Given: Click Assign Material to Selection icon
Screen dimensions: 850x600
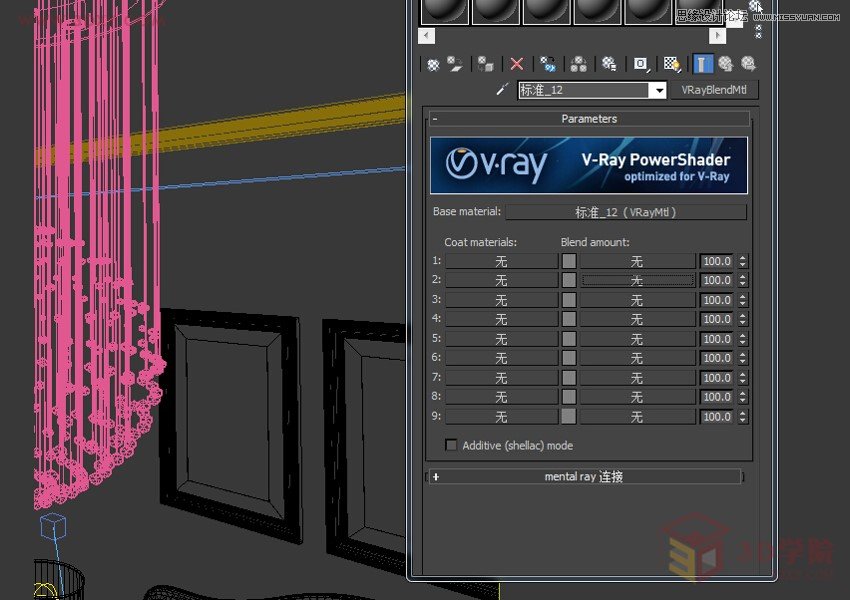Looking at the screenshot, I should (483, 63).
